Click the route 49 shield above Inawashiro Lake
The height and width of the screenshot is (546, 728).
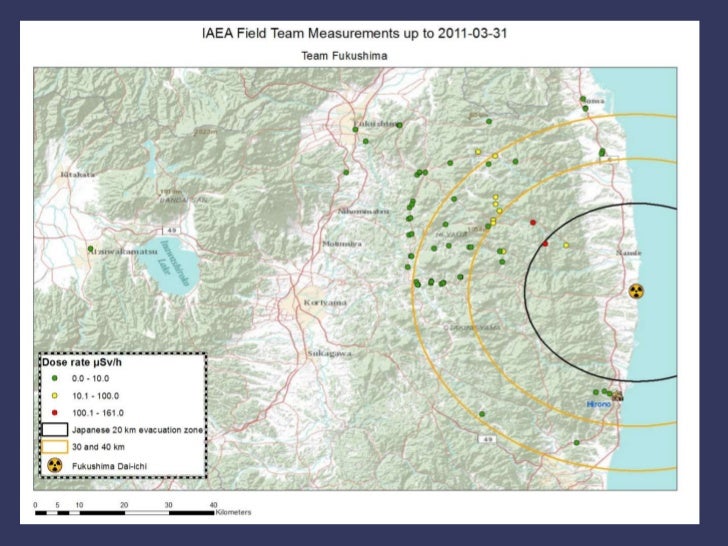[171, 231]
